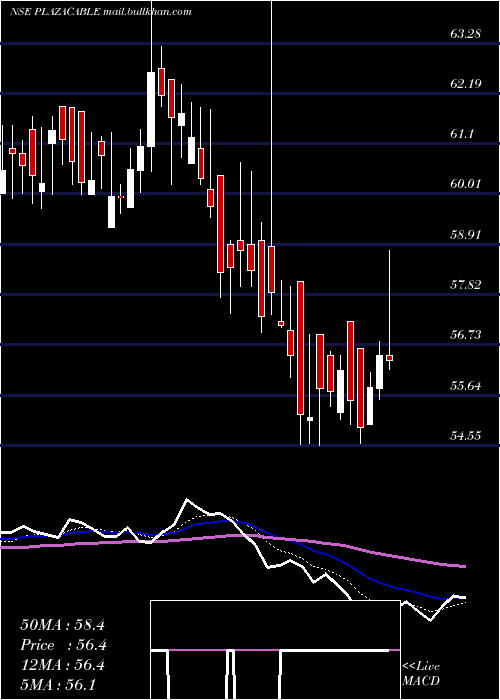Image resolution: width=500 pixels, height=700 pixels.
Task: Click the 50MA : 58.4 readout
Action: (62, 625)
